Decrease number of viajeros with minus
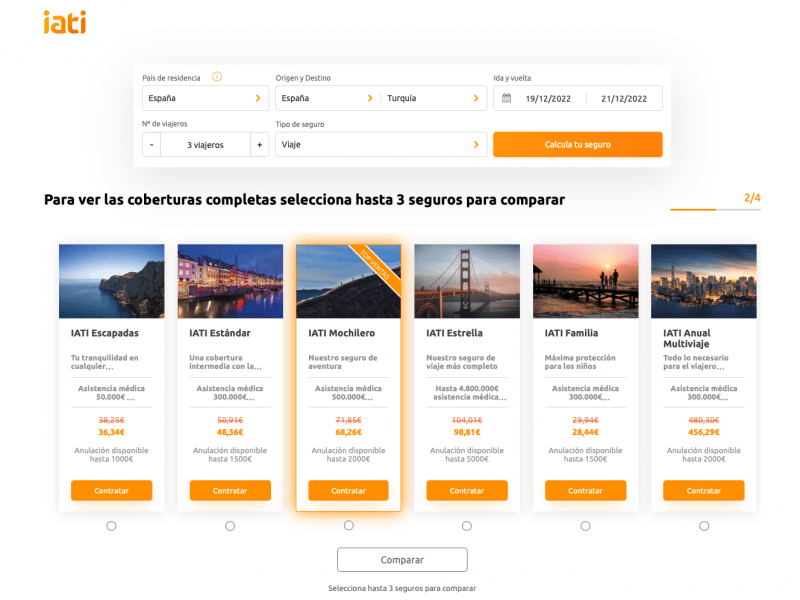The image size is (800, 600). [152, 145]
